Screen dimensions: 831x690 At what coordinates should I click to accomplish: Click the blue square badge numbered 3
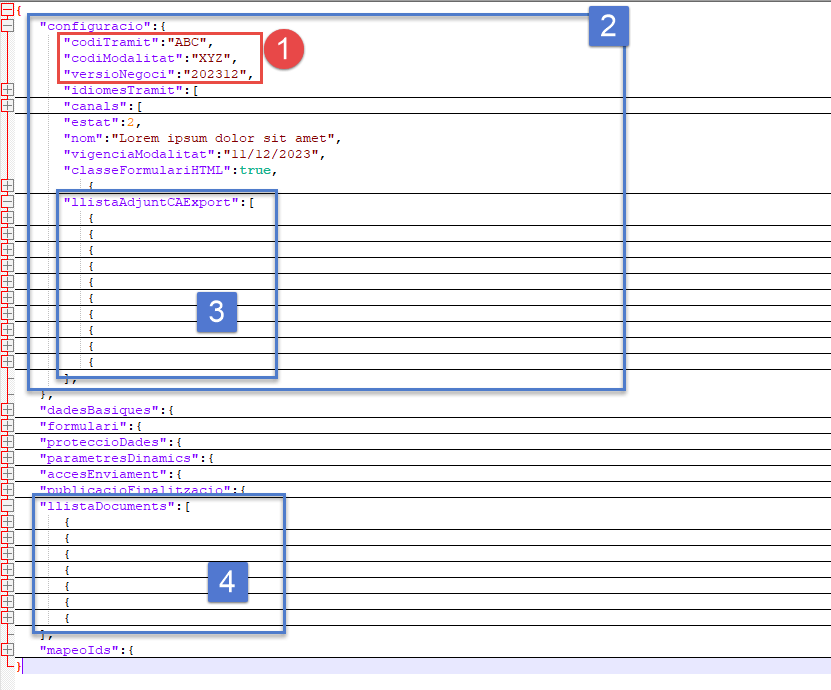[216, 312]
